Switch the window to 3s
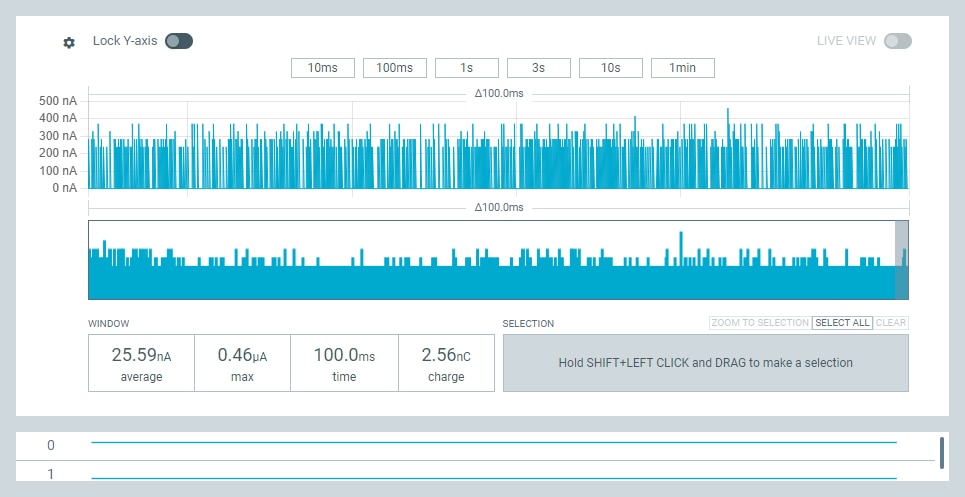 point(539,68)
